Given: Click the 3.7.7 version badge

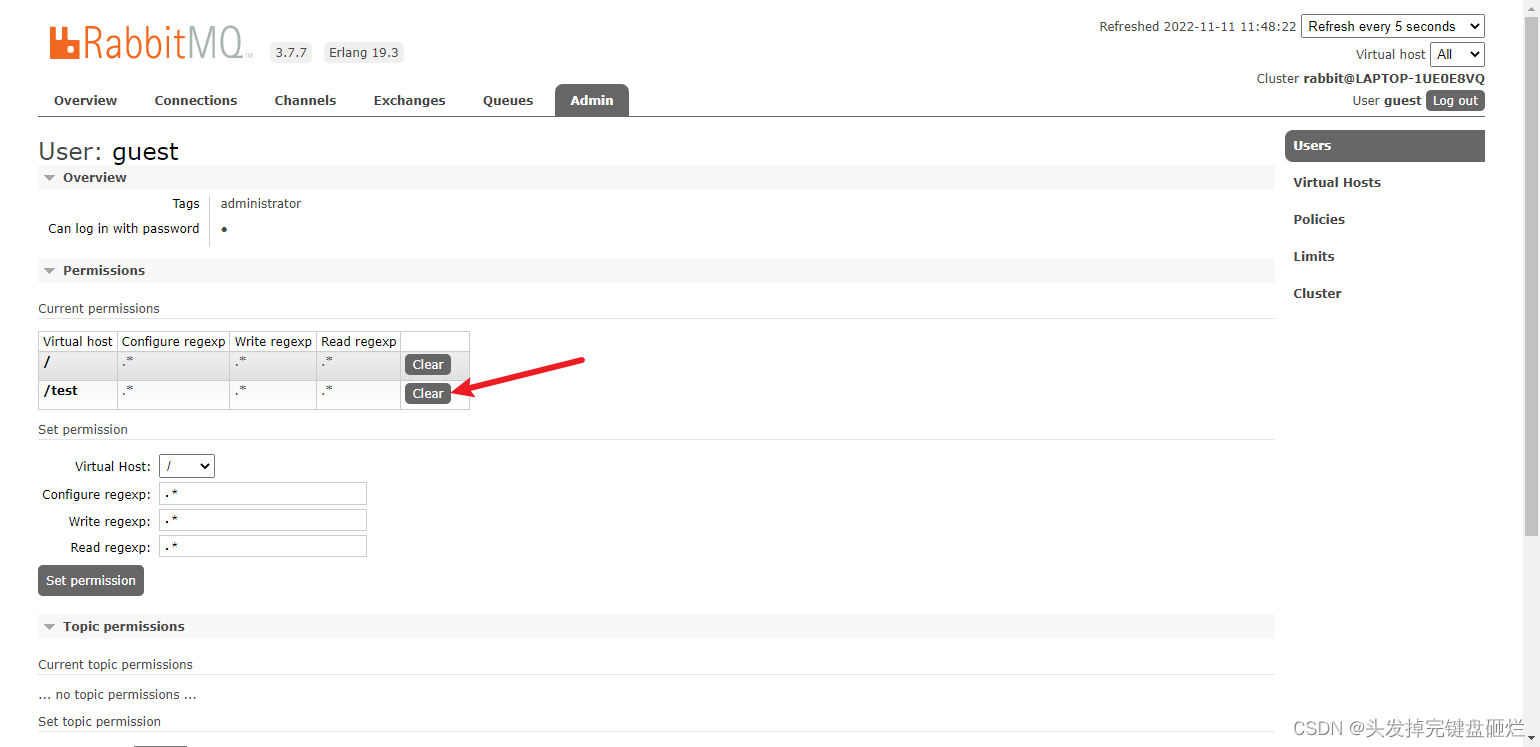Looking at the screenshot, I should (x=292, y=52).
